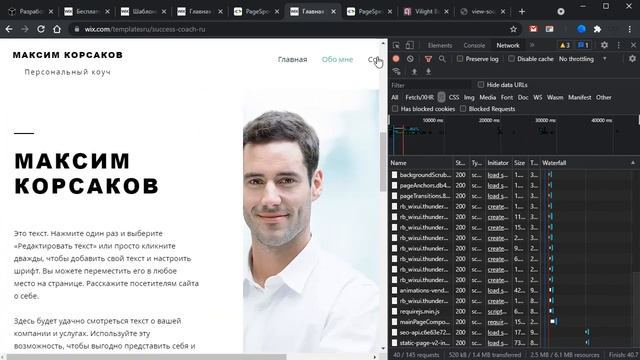Check Has blocked cookies
This screenshot has height=360, width=640.
pos(395,109)
